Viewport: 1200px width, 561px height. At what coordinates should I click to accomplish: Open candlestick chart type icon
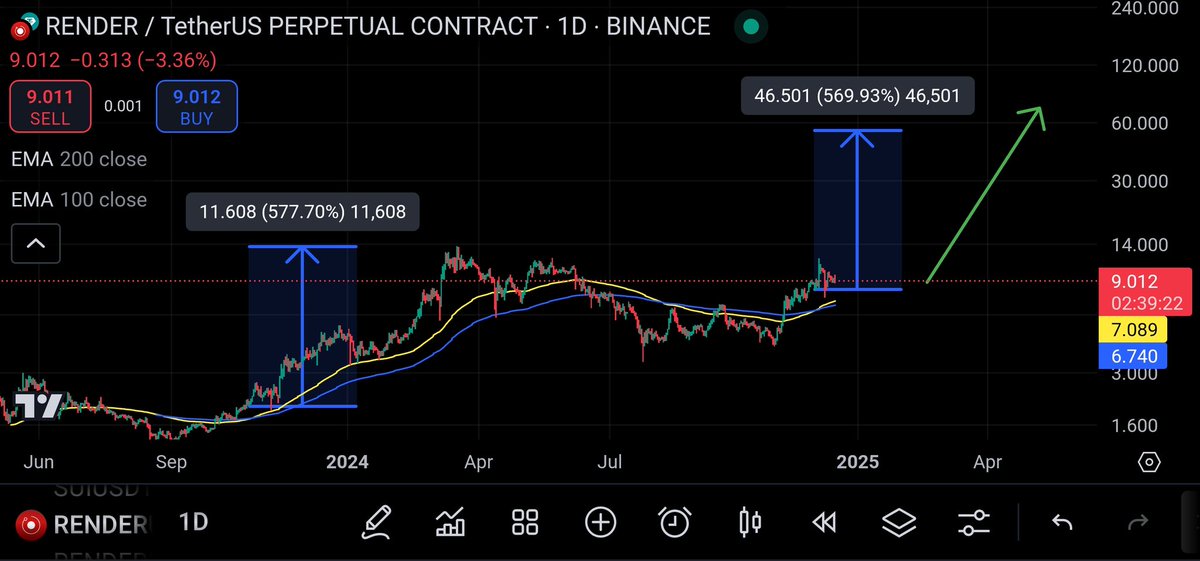(750, 522)
